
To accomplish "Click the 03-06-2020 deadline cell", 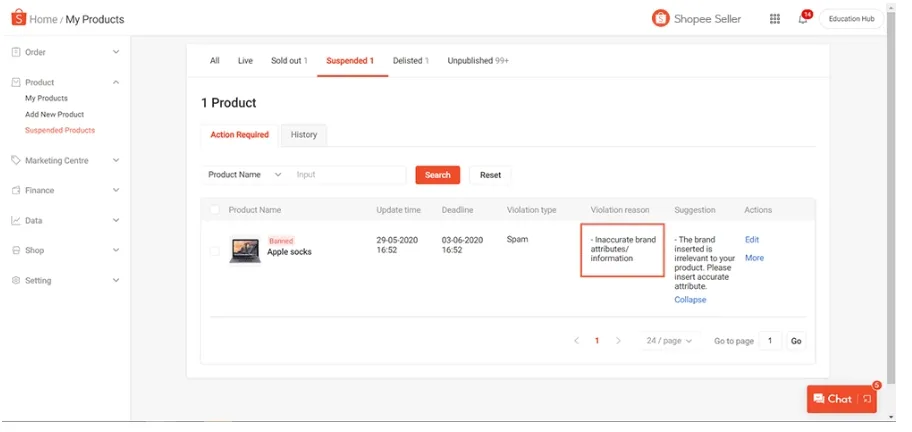I will [x=462, y=245].
